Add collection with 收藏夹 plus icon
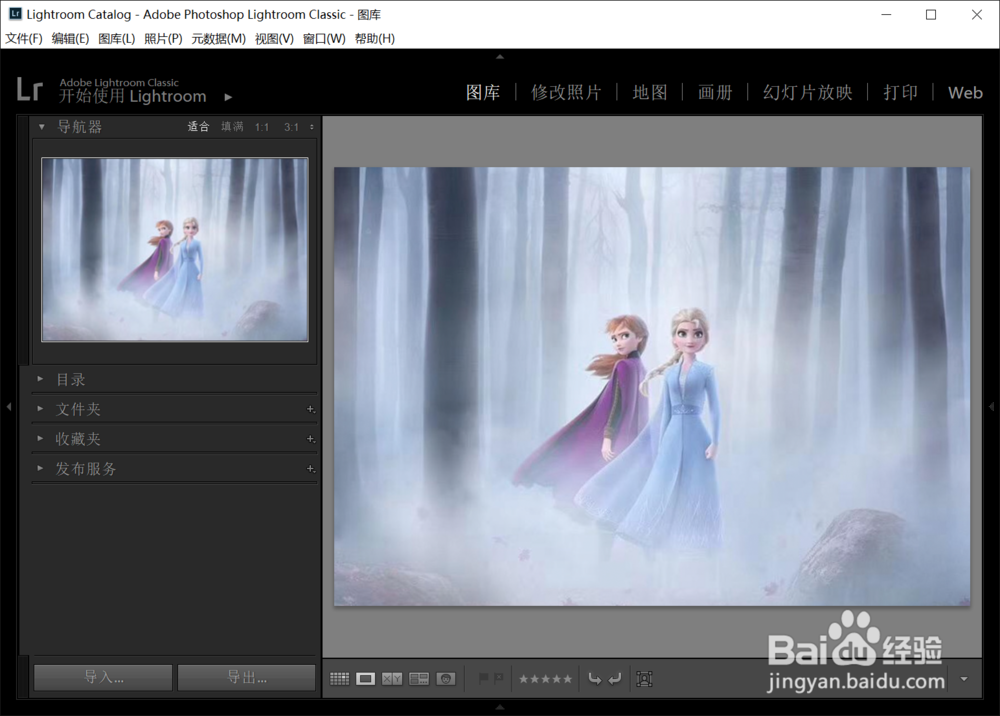 point(311,439)
